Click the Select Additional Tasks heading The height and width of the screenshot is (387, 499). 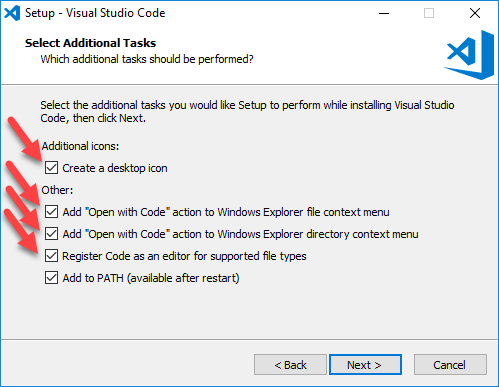point(90,43)
